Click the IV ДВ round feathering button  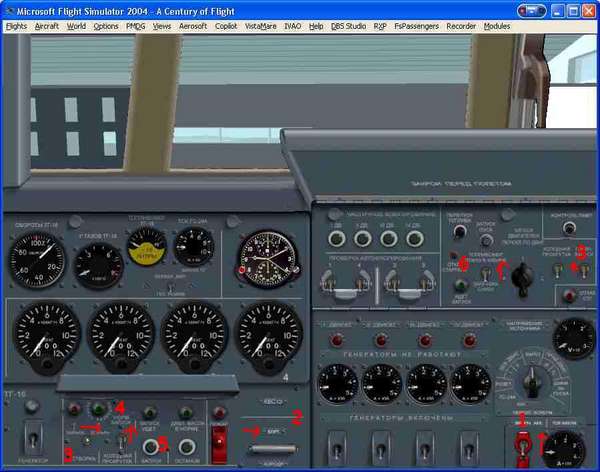click(415, 239)
